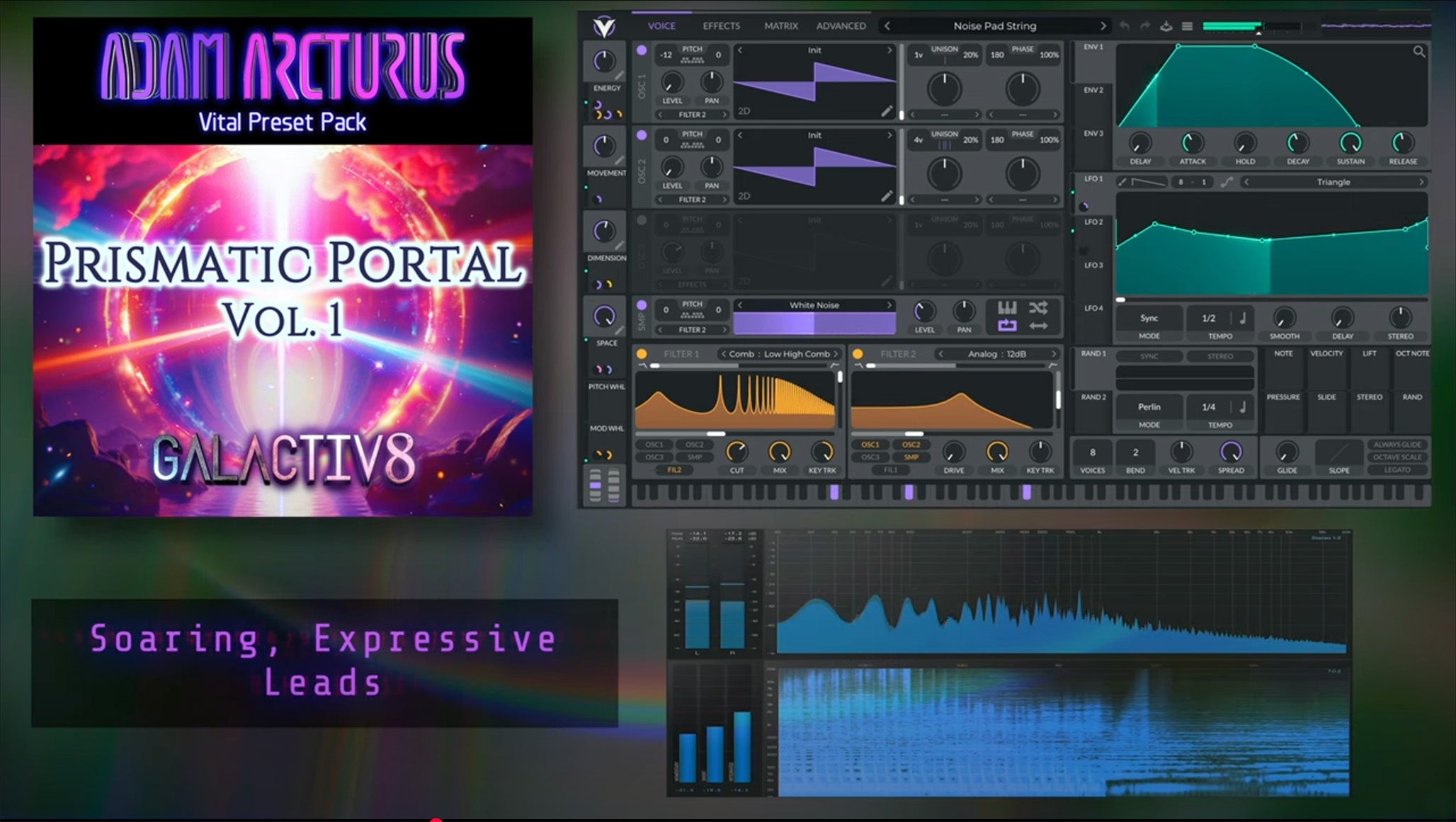Click the OSC 1 pitch field showing -12

click(666, 55)
